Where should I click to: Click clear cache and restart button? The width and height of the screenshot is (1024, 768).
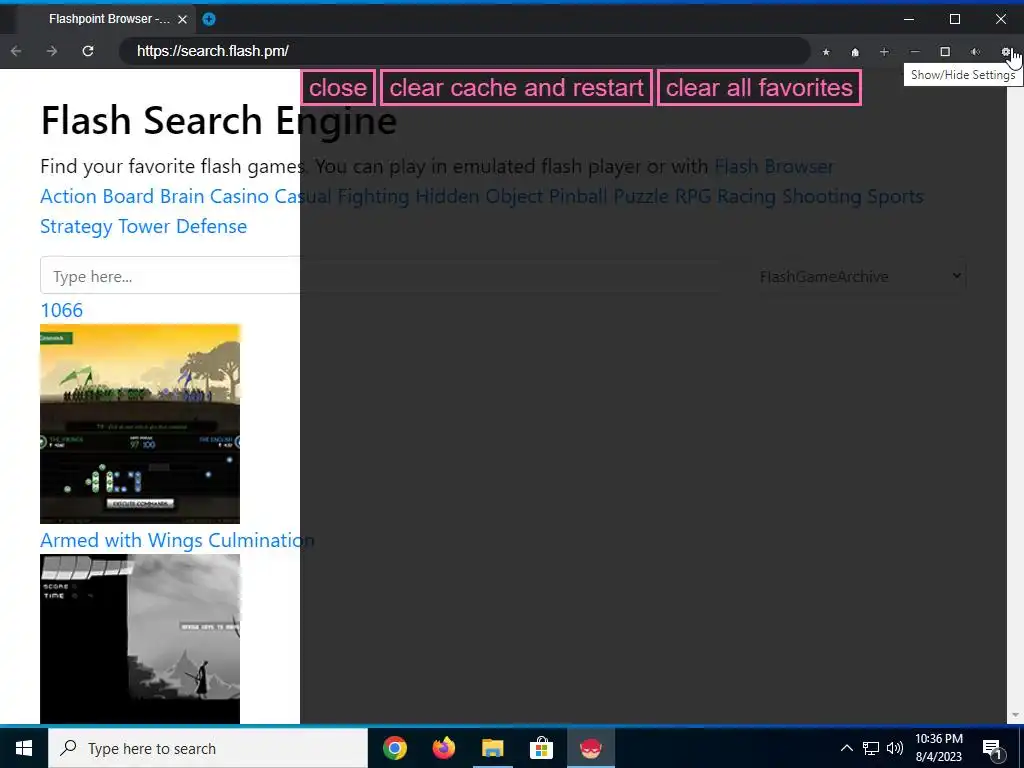(517, 88)
